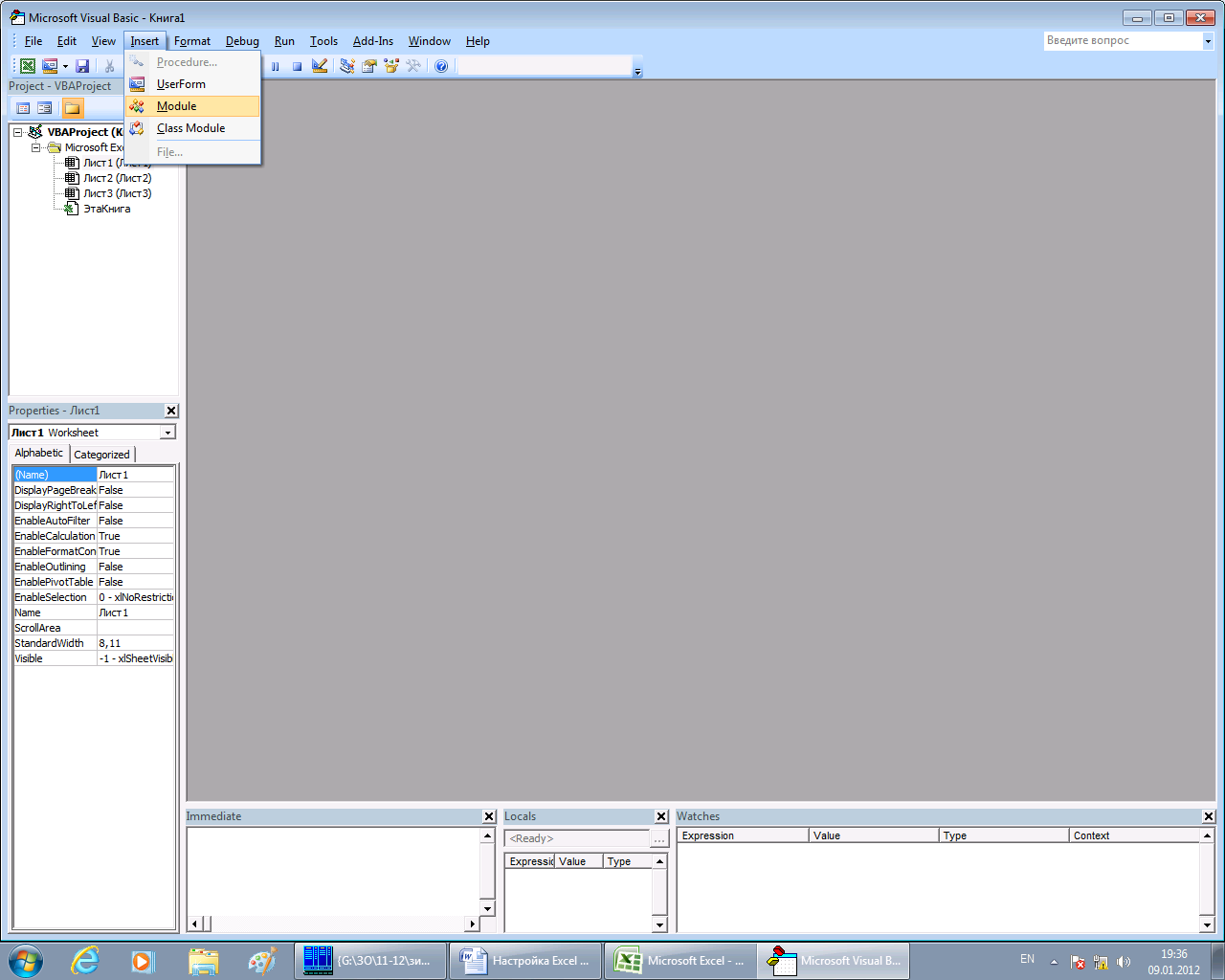This screenshot has height=980, width=1225.
Task: Open the Add-Ins menu
Action: (x=373, y=41)
